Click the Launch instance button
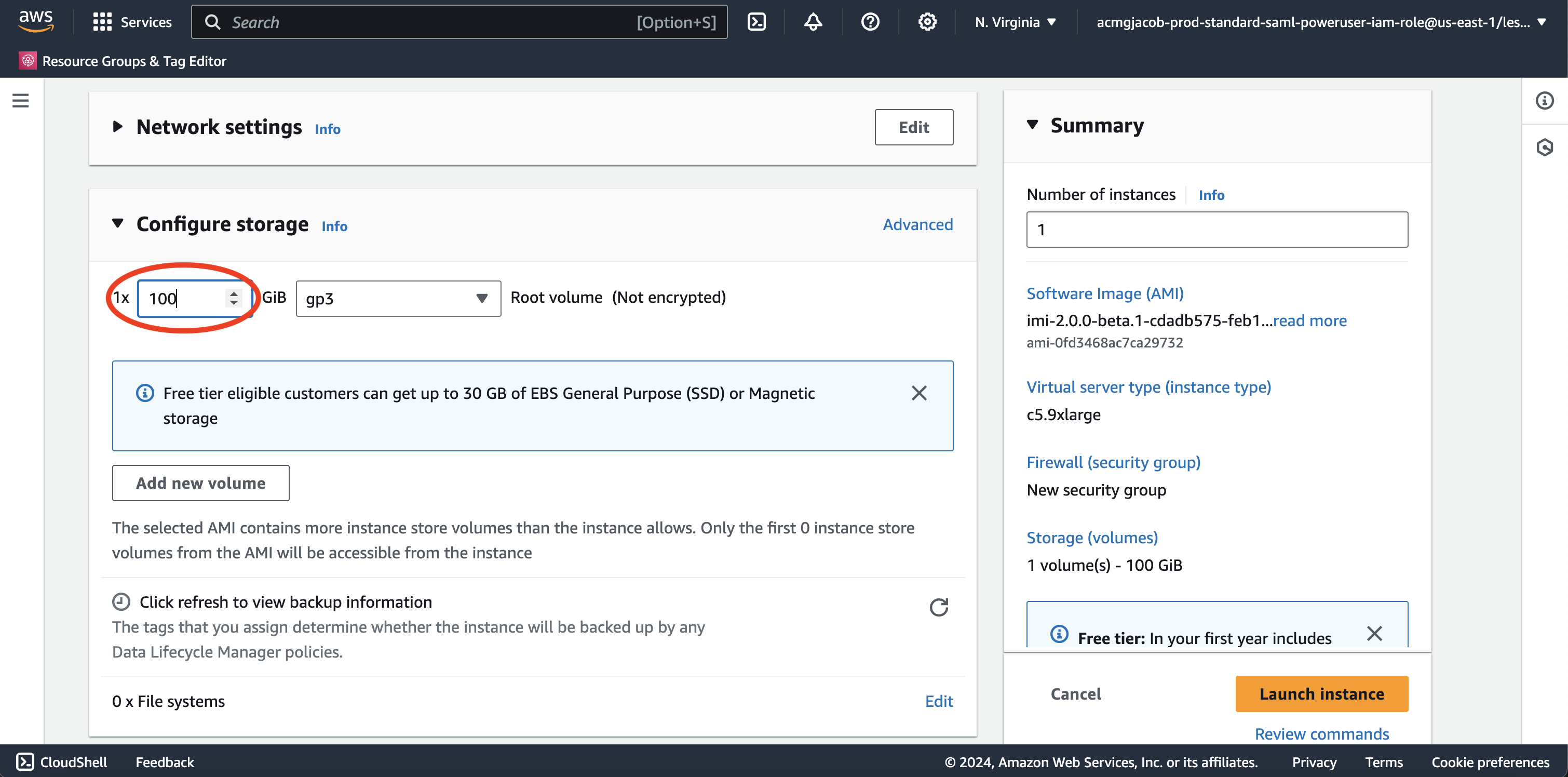This screenshot has width=1568, height=777. click(1321, 694)
